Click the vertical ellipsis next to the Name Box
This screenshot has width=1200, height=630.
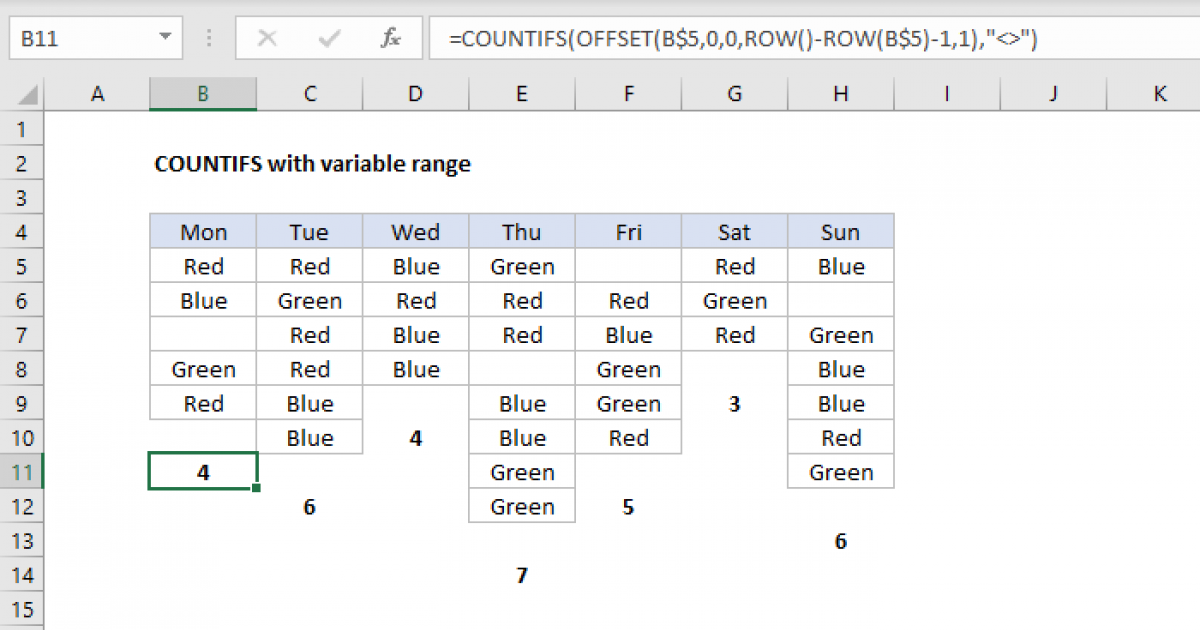pos(208,38)
